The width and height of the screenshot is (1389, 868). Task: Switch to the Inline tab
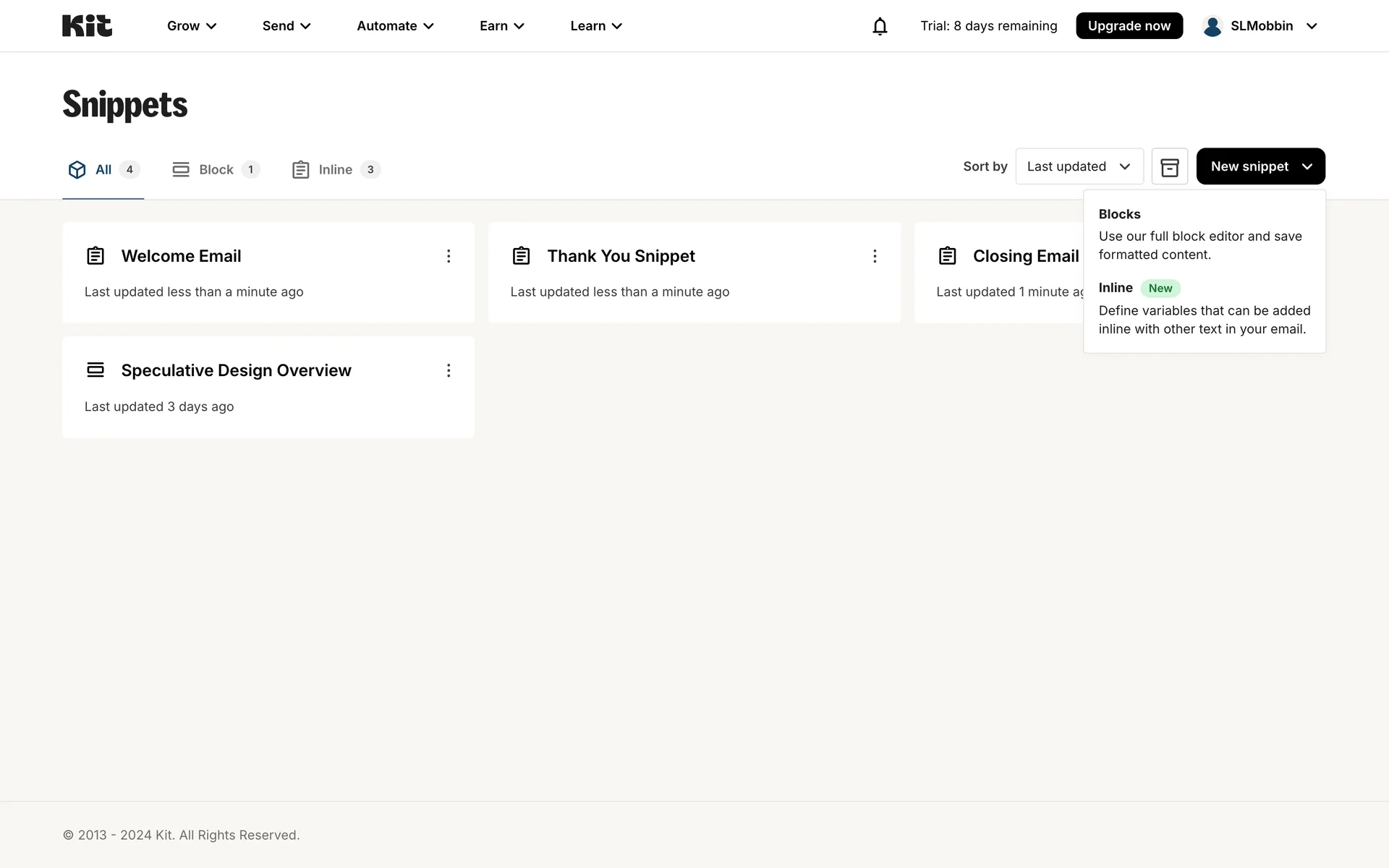tap(335, 170)
